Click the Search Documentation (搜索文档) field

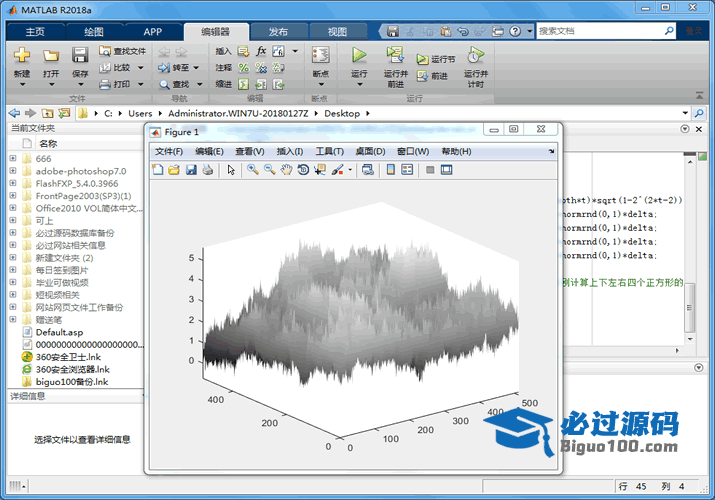coord(600,31)
